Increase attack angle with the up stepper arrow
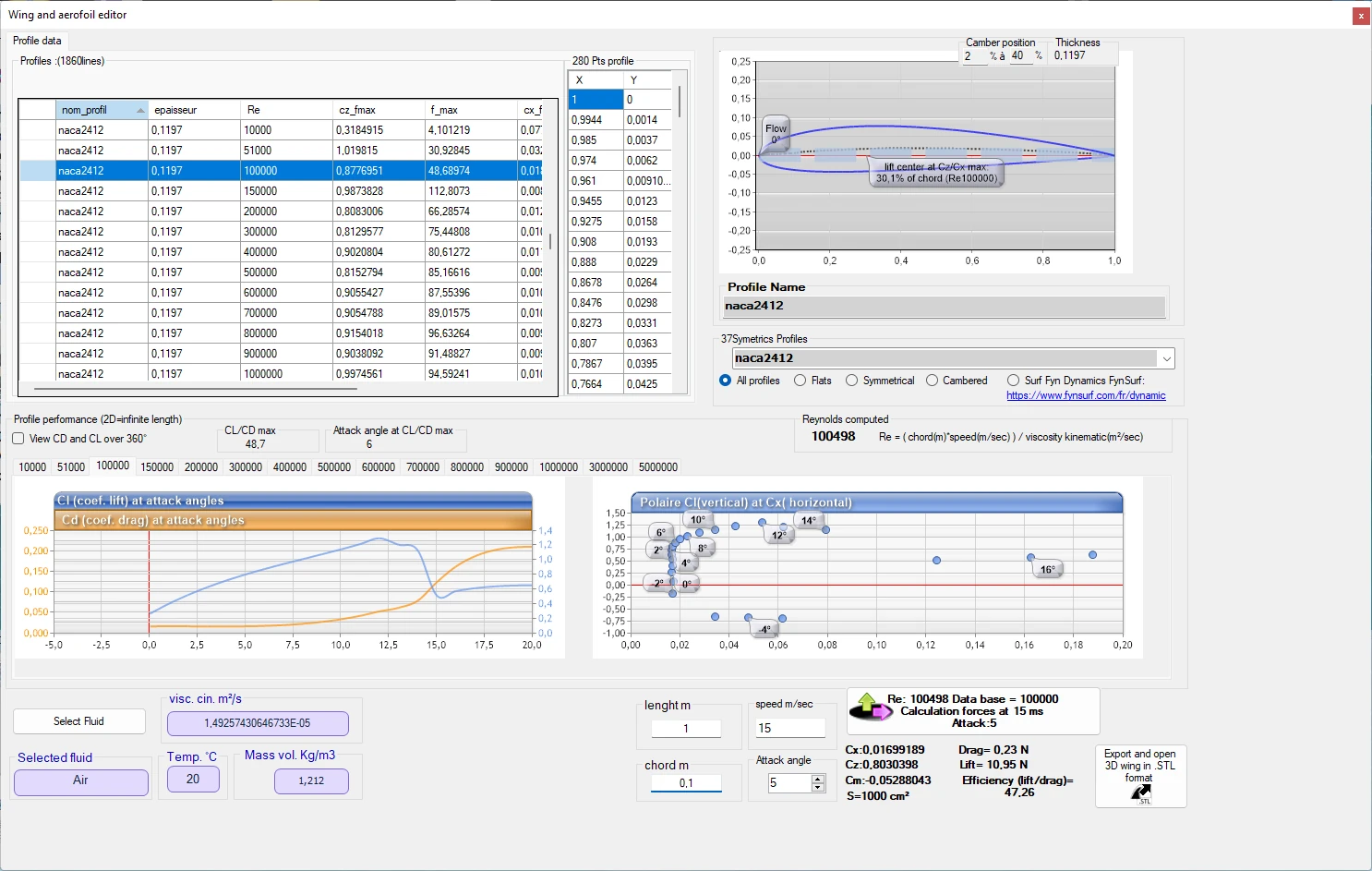This screenshot has width=1372, height=871. pos(818,779)
